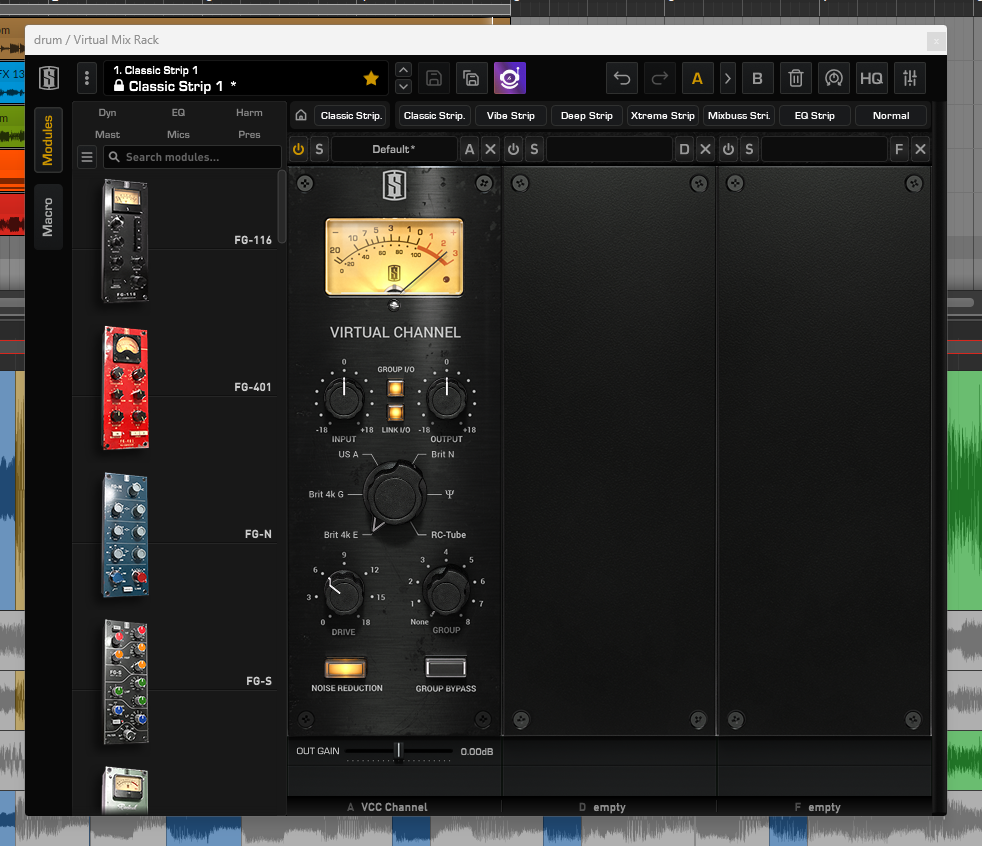Click the purple eye plugin icon
This screenshot has height=846, width=982.
(x=509, y=78)
